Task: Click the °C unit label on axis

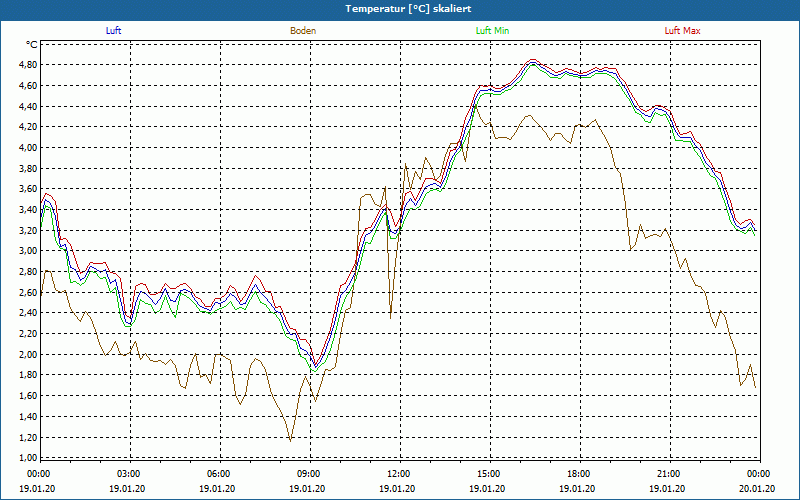Action: 32,45
